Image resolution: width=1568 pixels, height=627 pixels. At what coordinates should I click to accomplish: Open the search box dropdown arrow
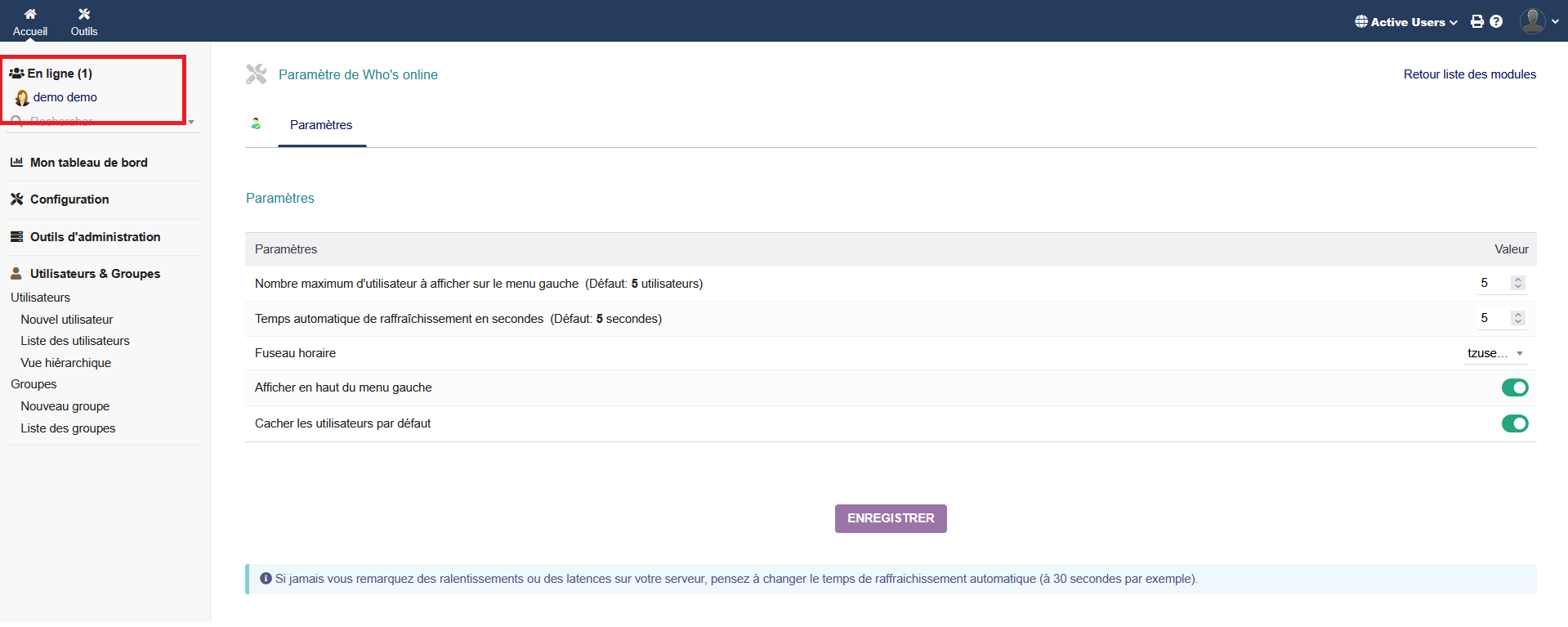[x=191, y=122]
